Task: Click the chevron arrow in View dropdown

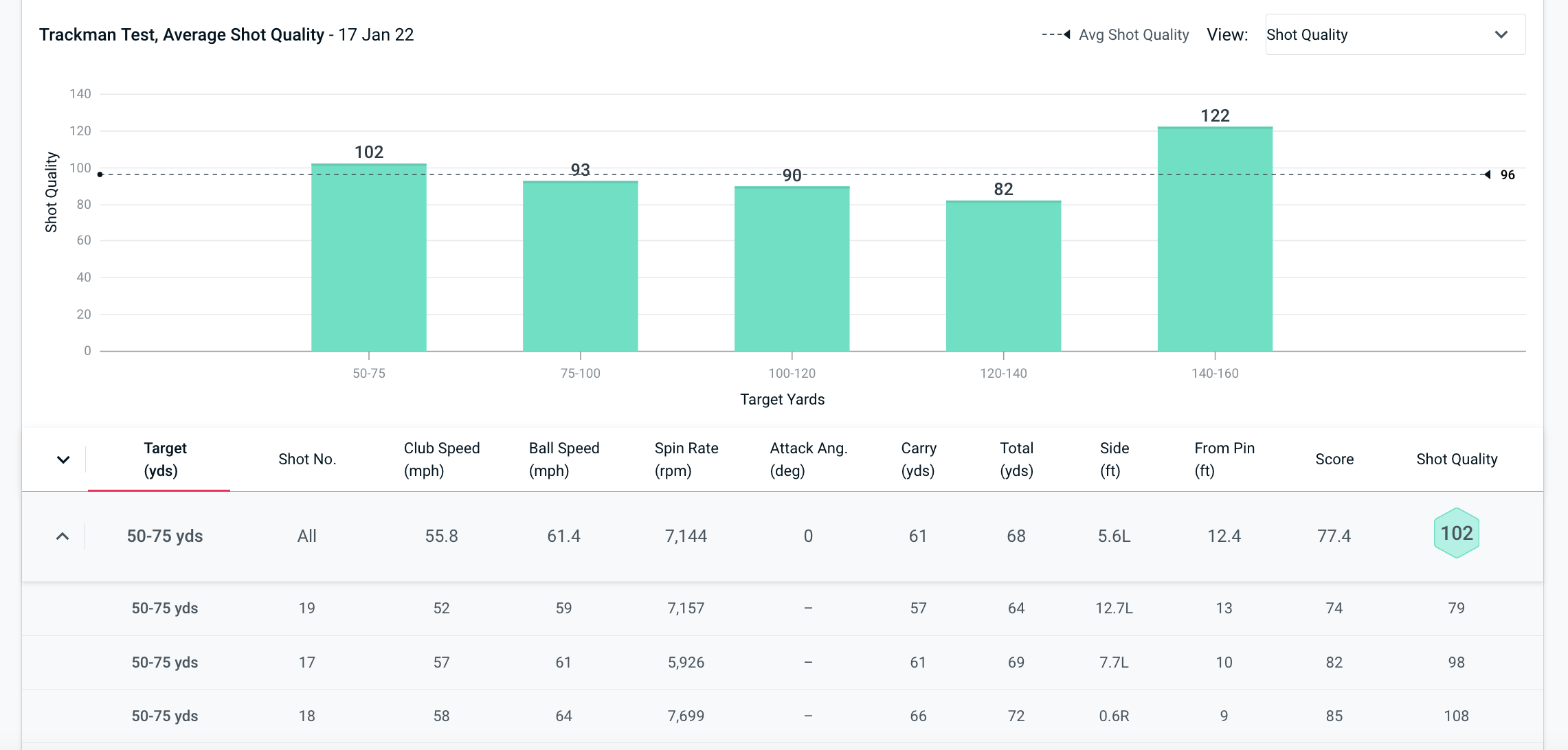Action: 1501,34
